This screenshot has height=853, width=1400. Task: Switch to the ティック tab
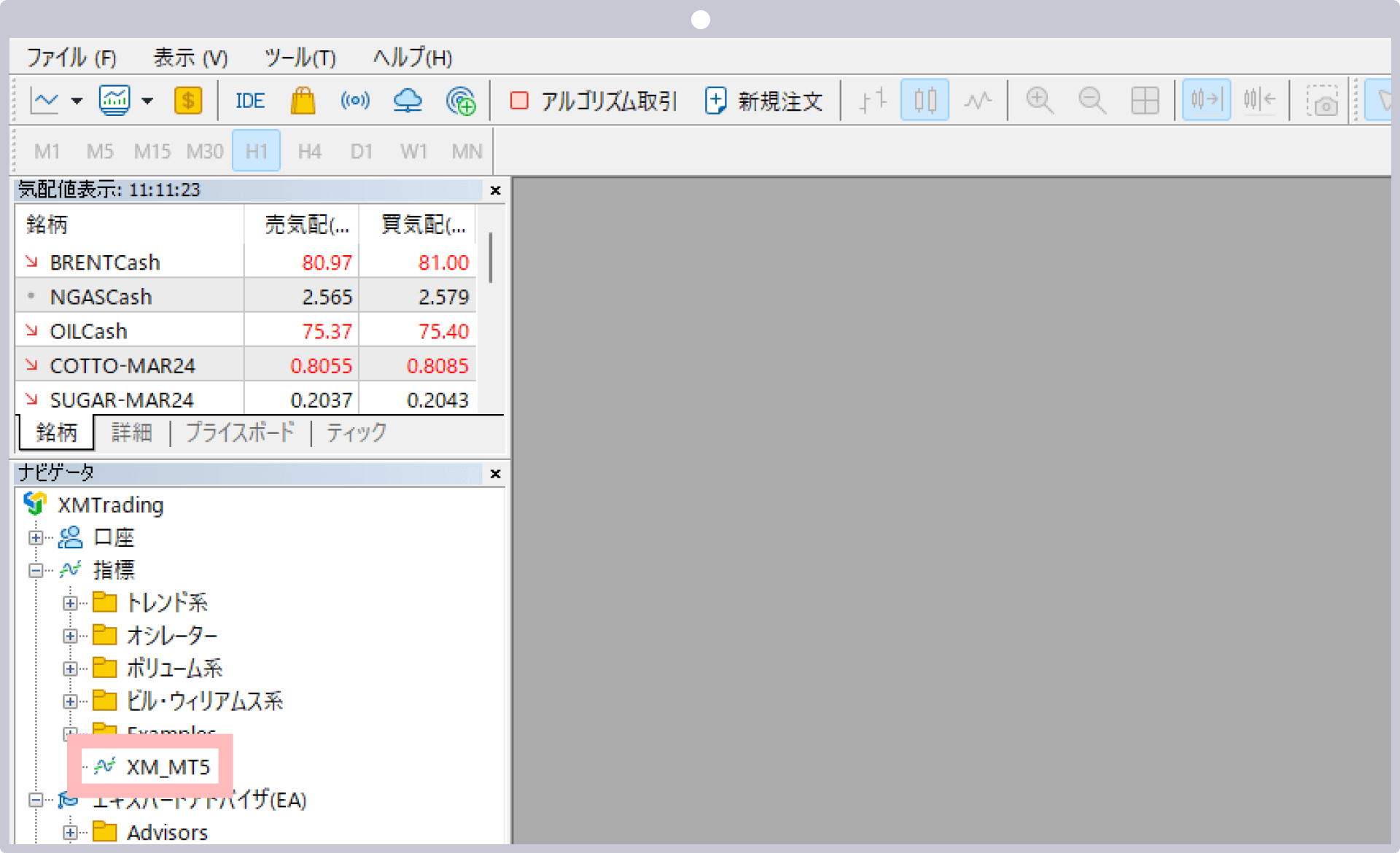[x=356, y=432]
